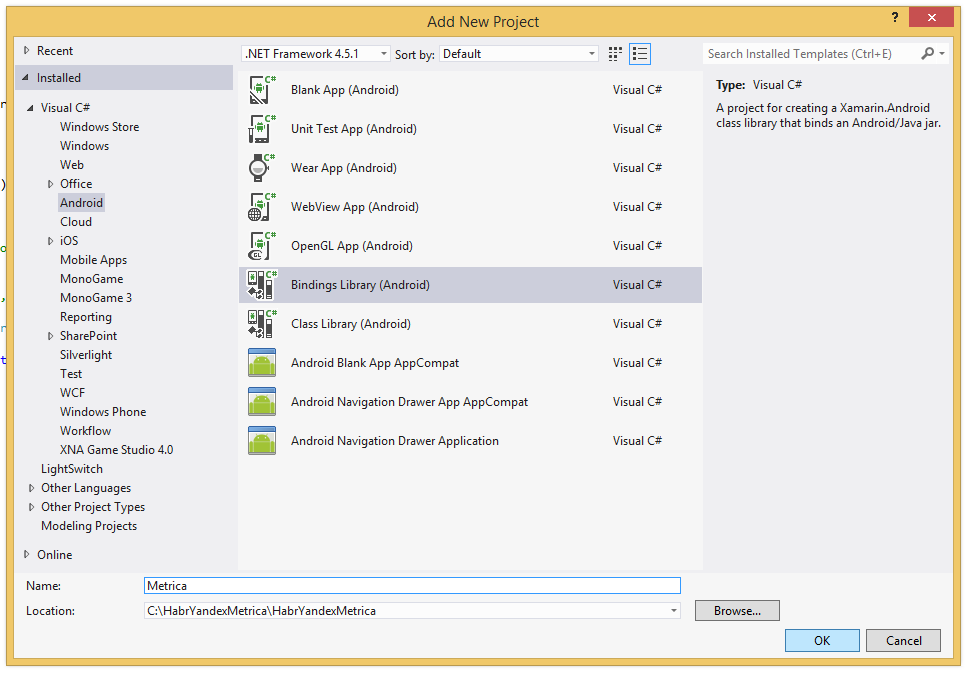Click the WebView App (Android) icon
Image resolution: width=968 pixels, height=673 pixels.
262,207
